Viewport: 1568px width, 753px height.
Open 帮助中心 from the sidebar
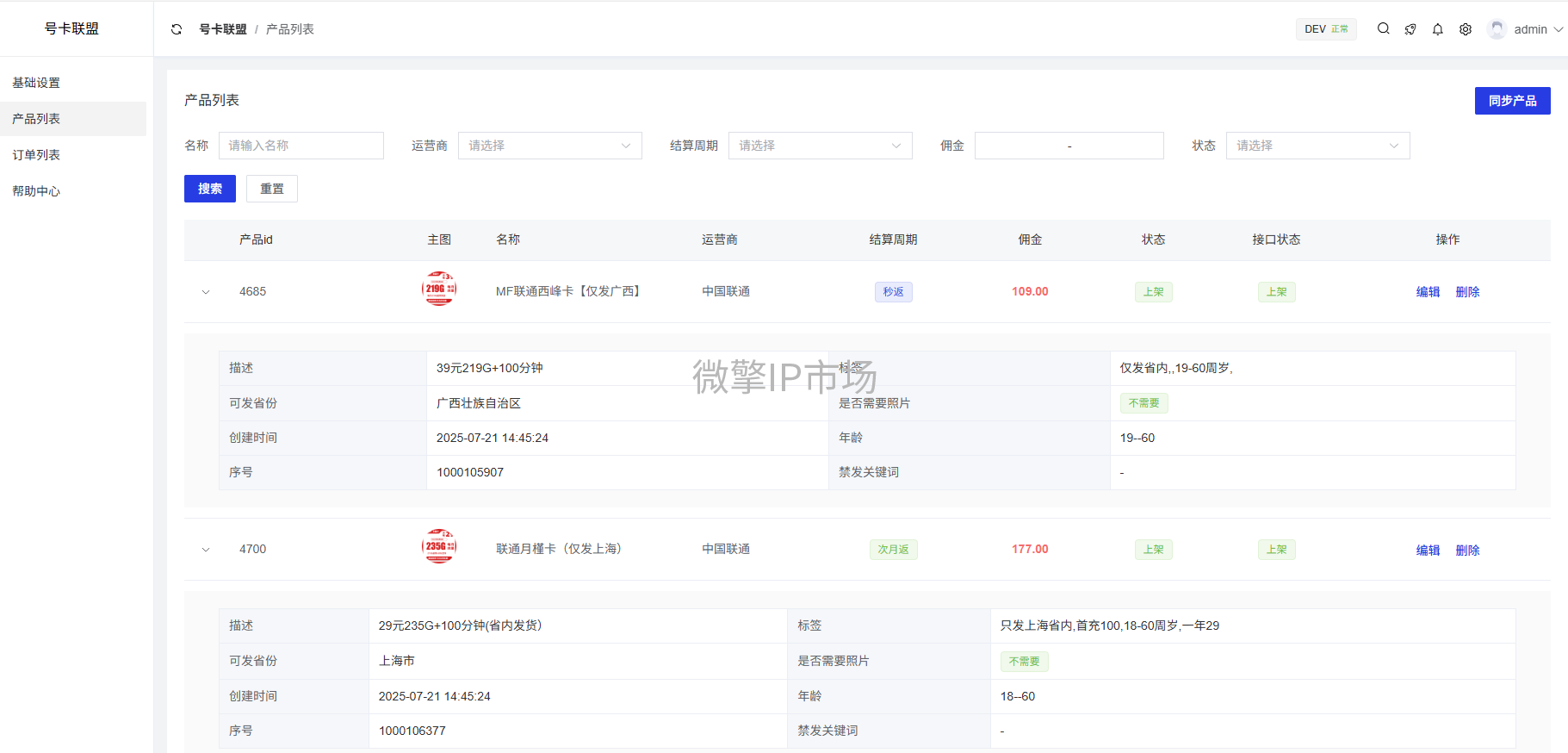coord(36,191)
